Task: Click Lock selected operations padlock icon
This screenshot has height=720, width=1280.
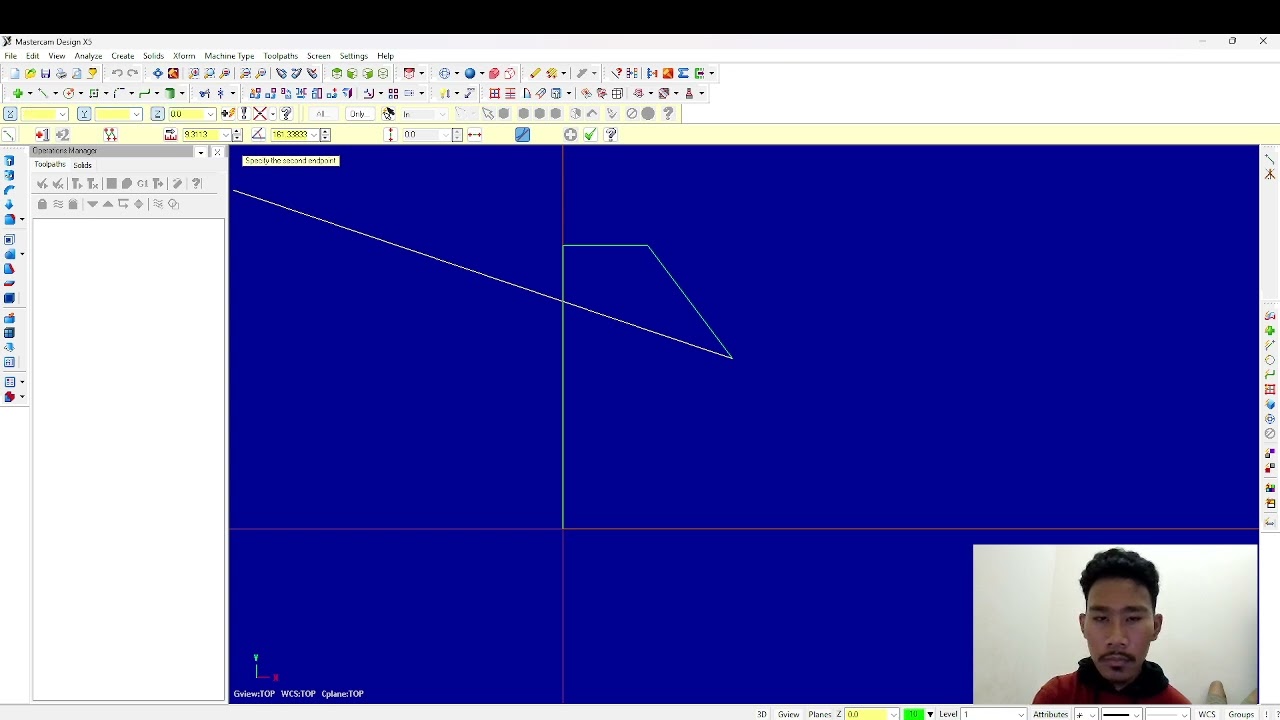Action: (x=42, y=204)
